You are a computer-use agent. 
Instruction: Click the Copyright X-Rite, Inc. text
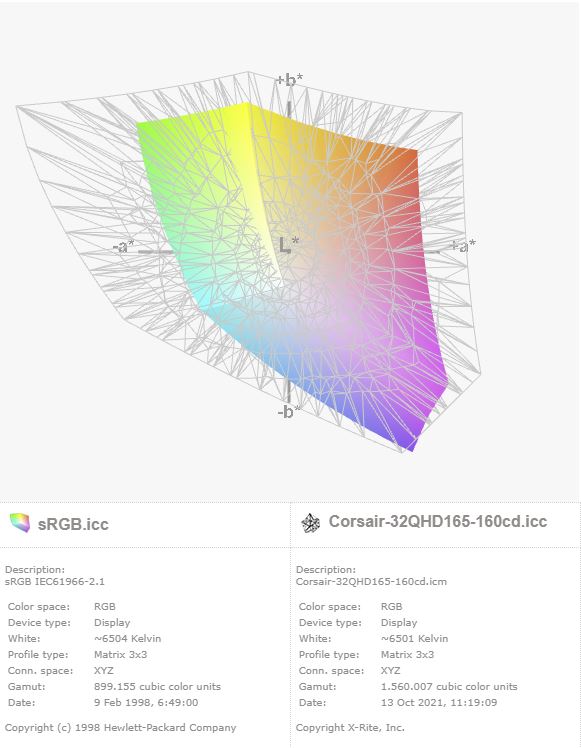(350, 727)
